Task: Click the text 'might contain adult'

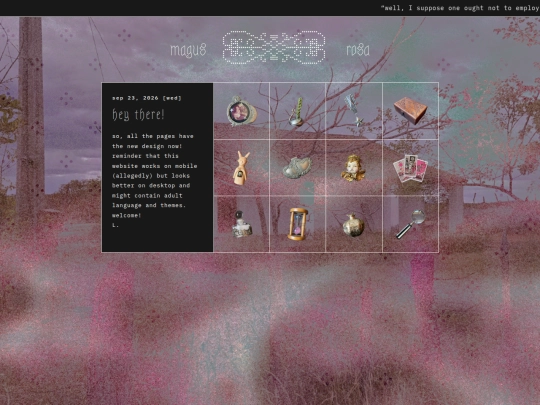Action: click(147, 196)
